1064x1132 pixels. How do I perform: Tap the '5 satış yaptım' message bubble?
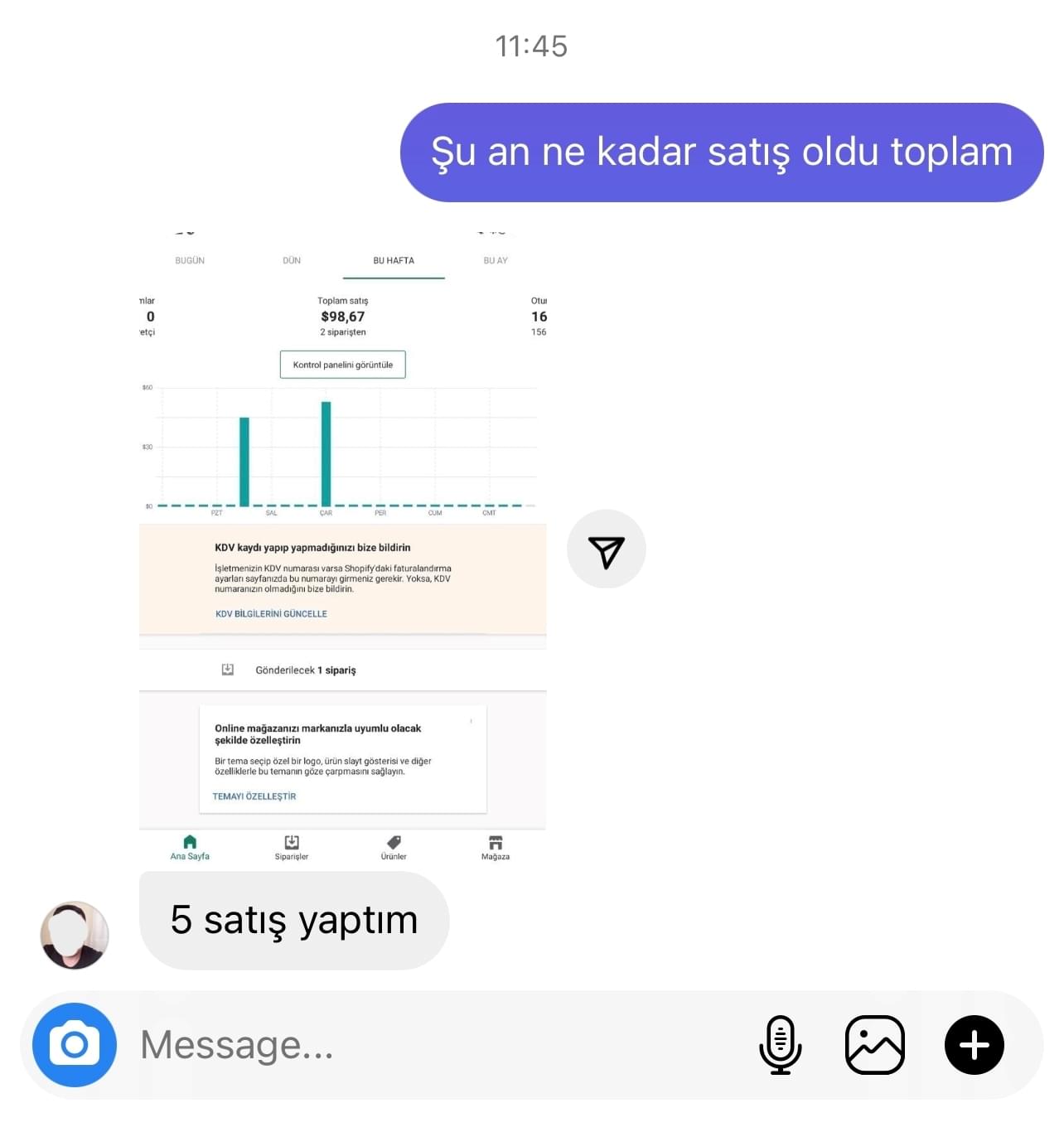[x=294, y=921]
